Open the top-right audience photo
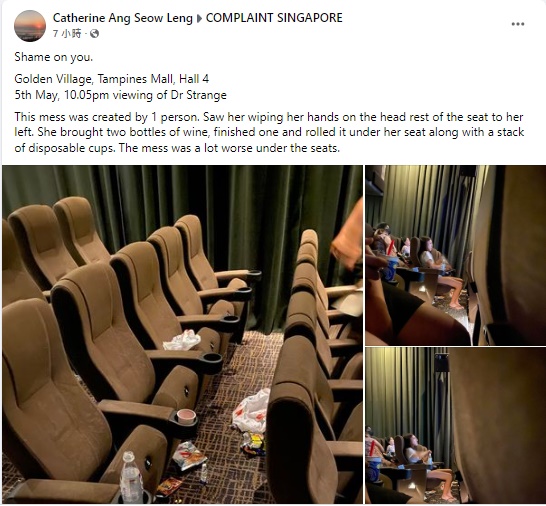Viewport: 546px width, 506px height. pos(455,255)
